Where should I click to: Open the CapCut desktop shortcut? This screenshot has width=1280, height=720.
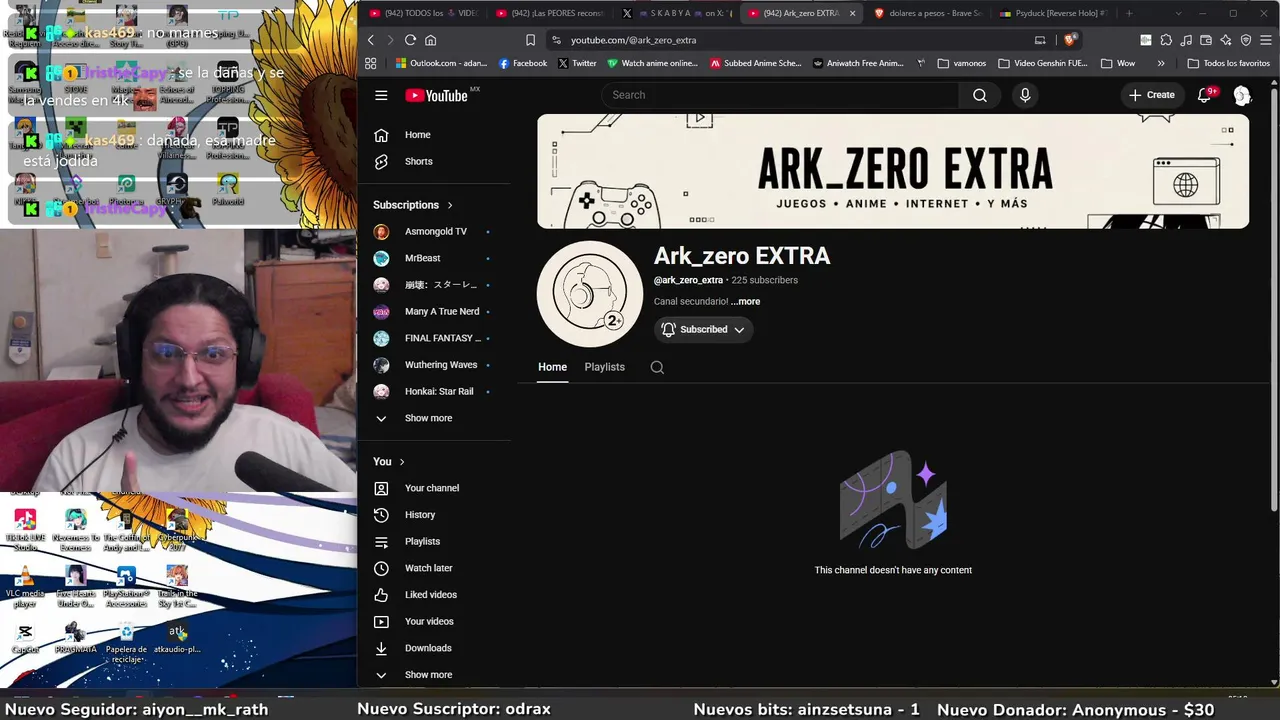[x=25, y=638]
